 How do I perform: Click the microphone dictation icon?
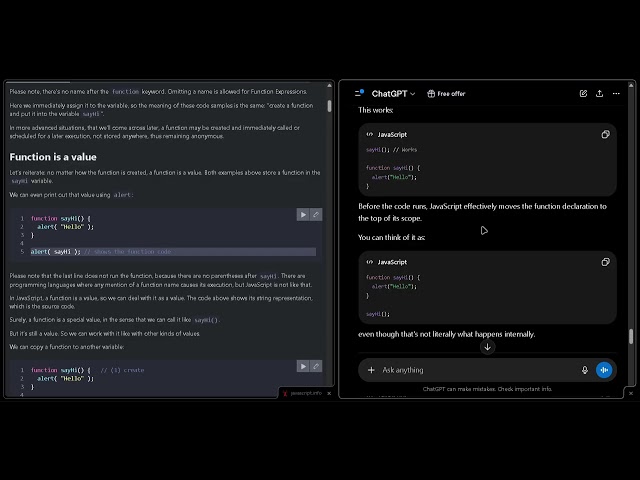[x=584, y=370]
